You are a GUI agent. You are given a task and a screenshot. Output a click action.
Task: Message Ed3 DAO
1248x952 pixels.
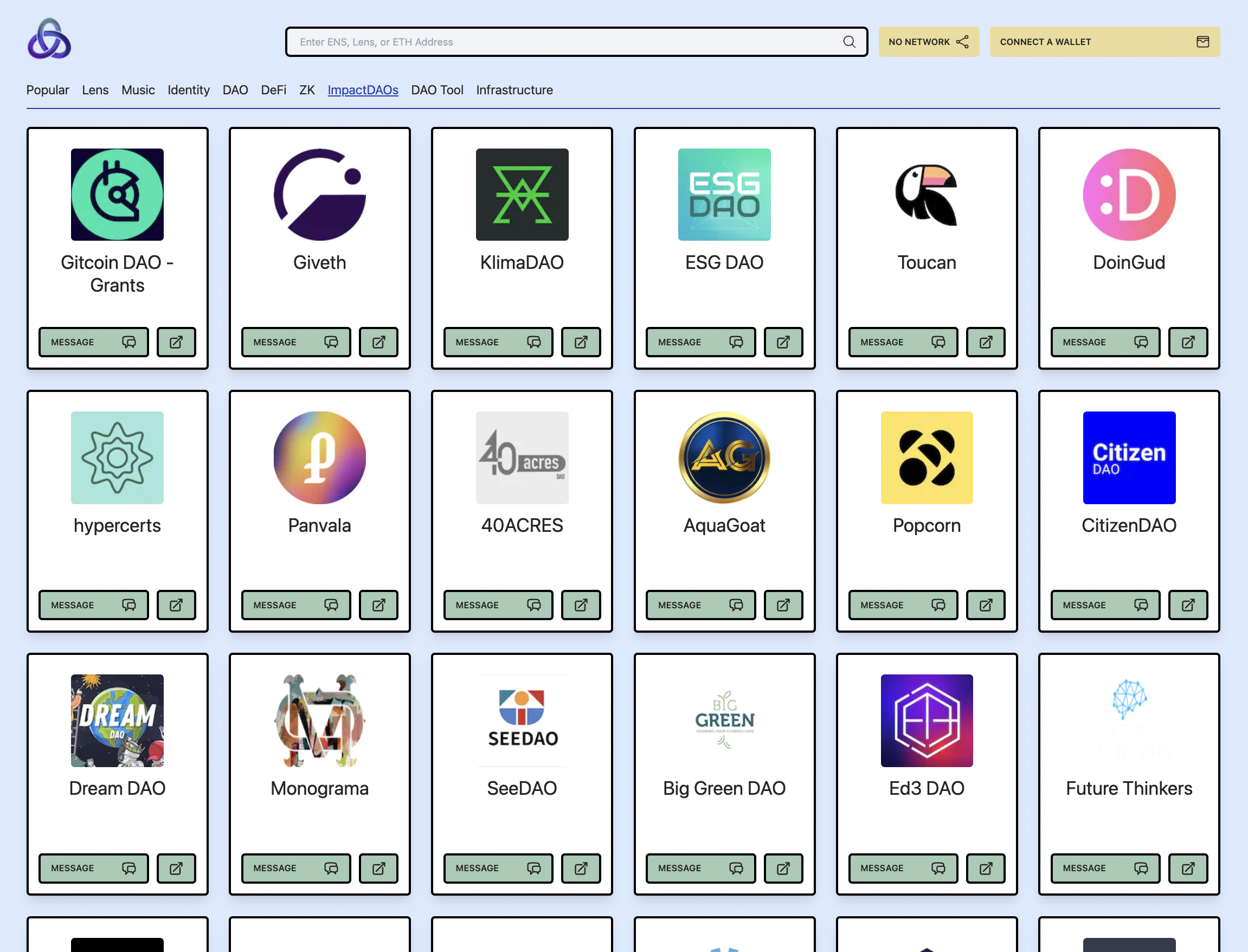903,867
